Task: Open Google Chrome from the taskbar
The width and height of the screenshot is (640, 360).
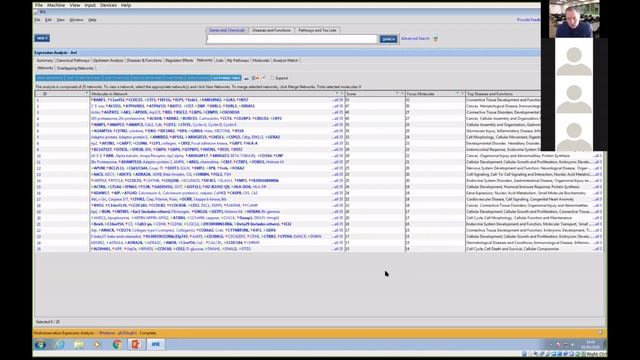Action: [x=117, y=345]
